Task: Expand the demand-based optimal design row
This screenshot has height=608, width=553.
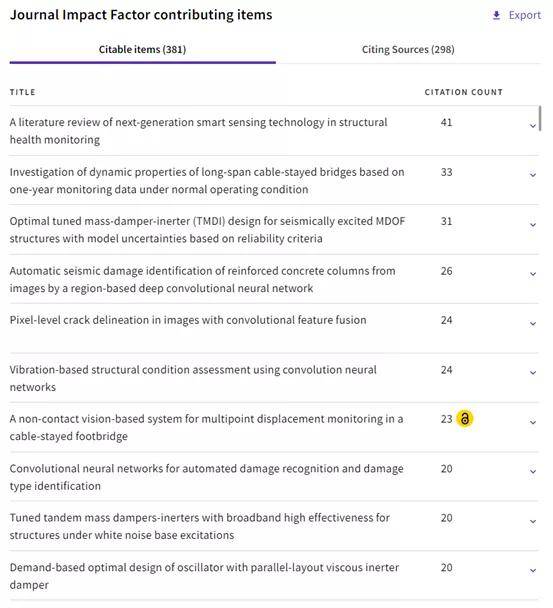Action: pyautogui.click(x=533, y=570)
